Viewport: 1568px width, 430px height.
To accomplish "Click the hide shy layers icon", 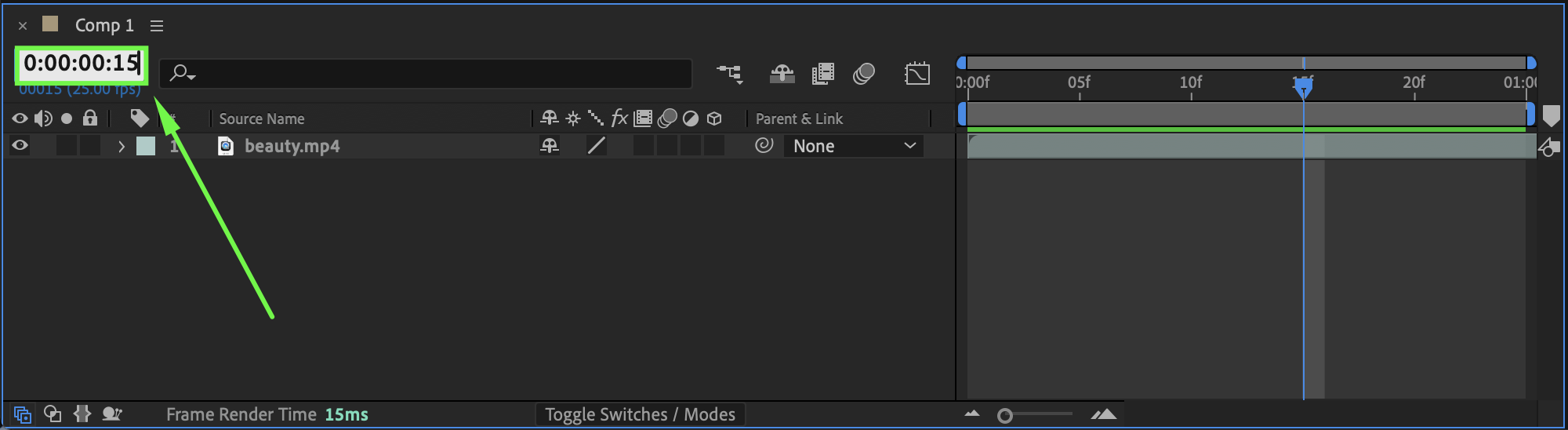I will [782, 74].
